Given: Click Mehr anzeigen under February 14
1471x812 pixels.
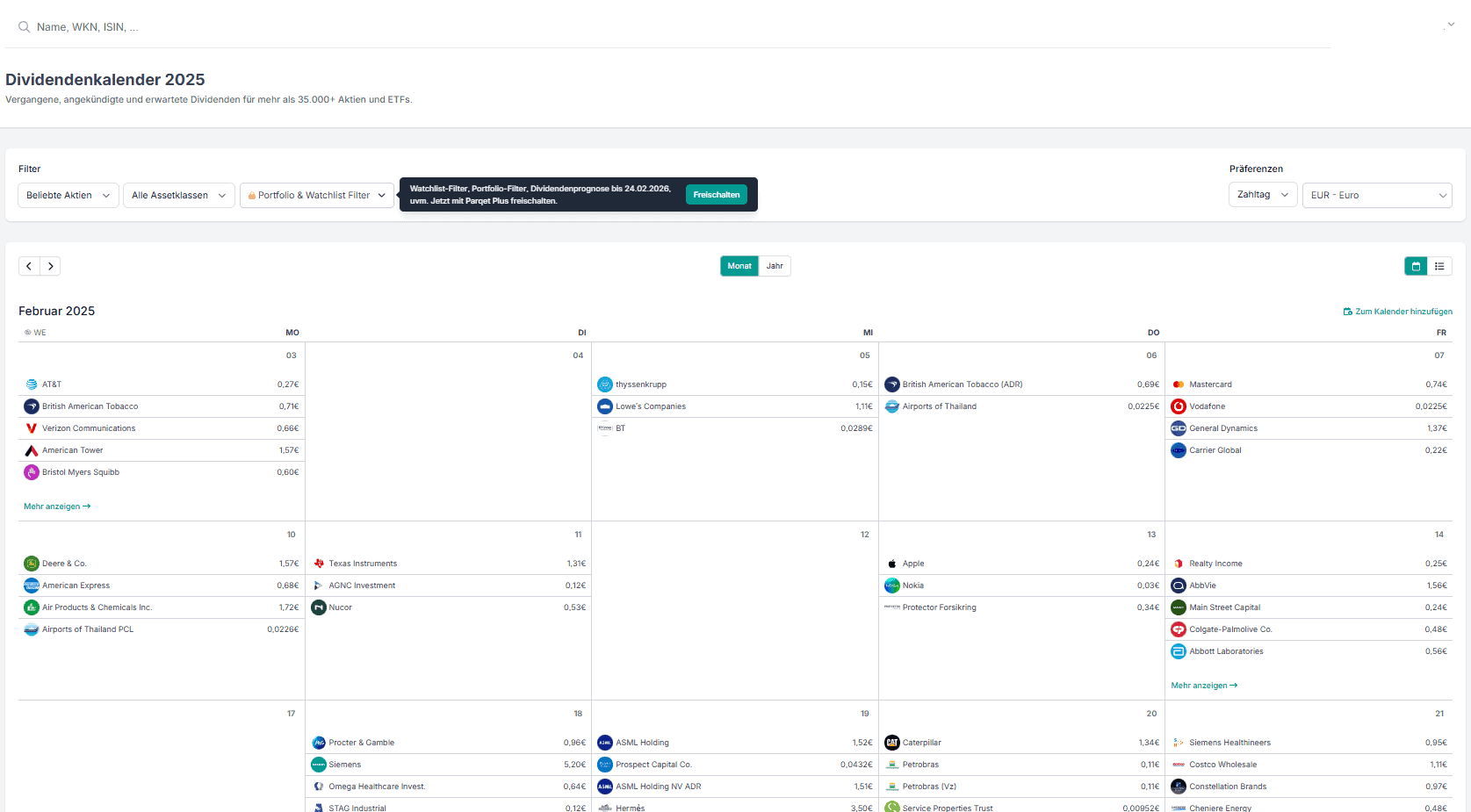Looking at the screenshot, I should point(1204,686).
